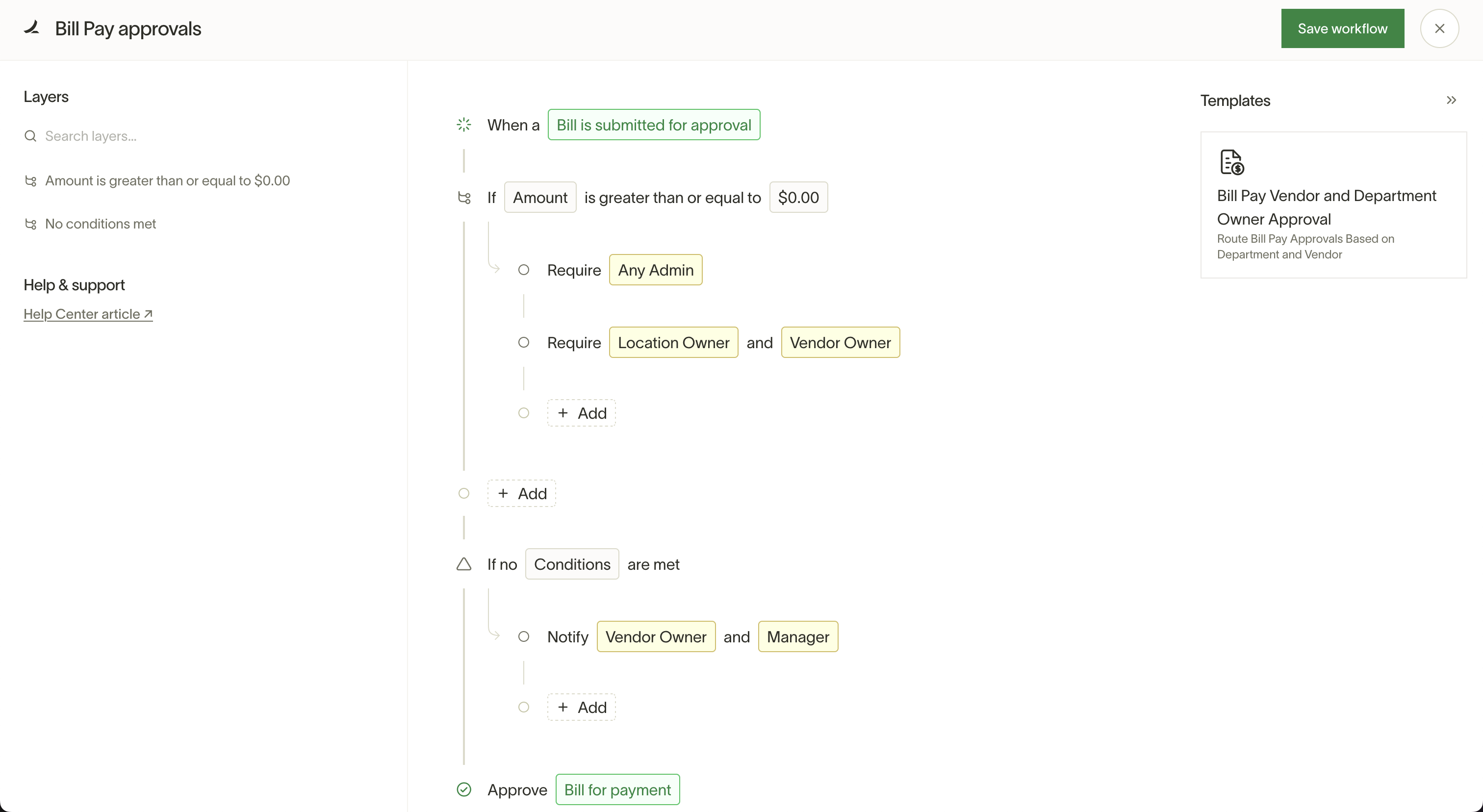
Task: Click the trigger sparkle icon beside 'When a'
Action: pyautogui.click(x=463, y=125)
